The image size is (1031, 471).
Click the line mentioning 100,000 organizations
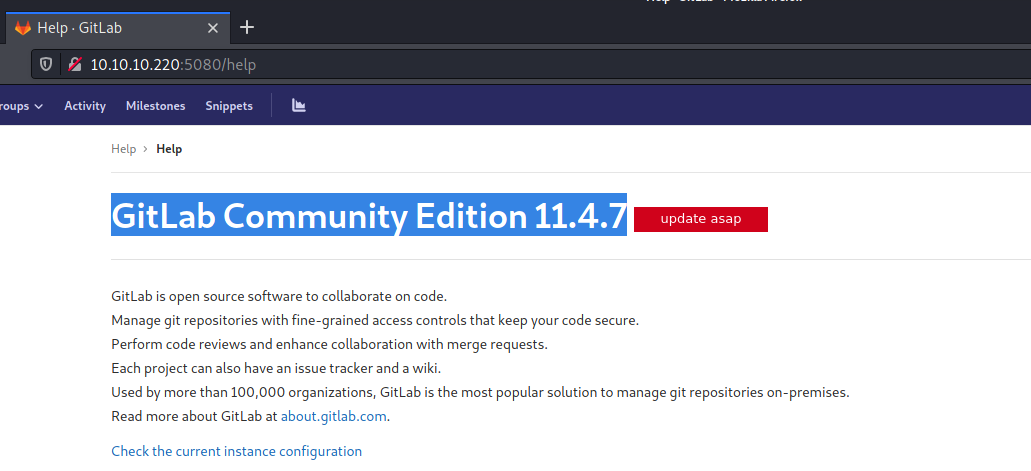click(x=480, y=393)
